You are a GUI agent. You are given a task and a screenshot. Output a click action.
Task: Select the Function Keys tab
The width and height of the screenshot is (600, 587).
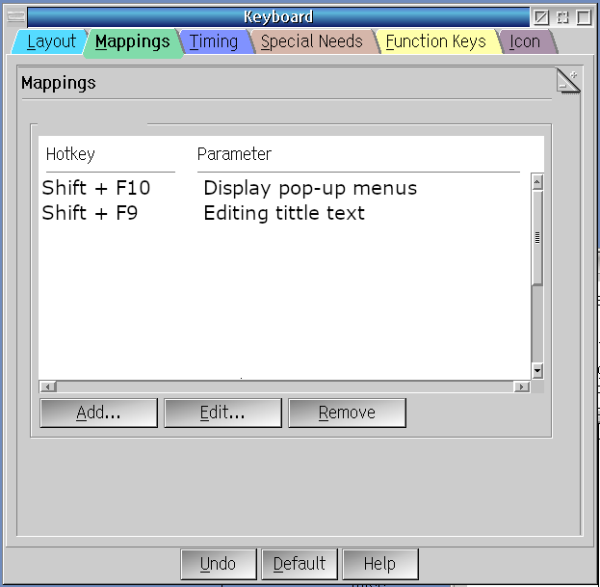coord(436,41)
